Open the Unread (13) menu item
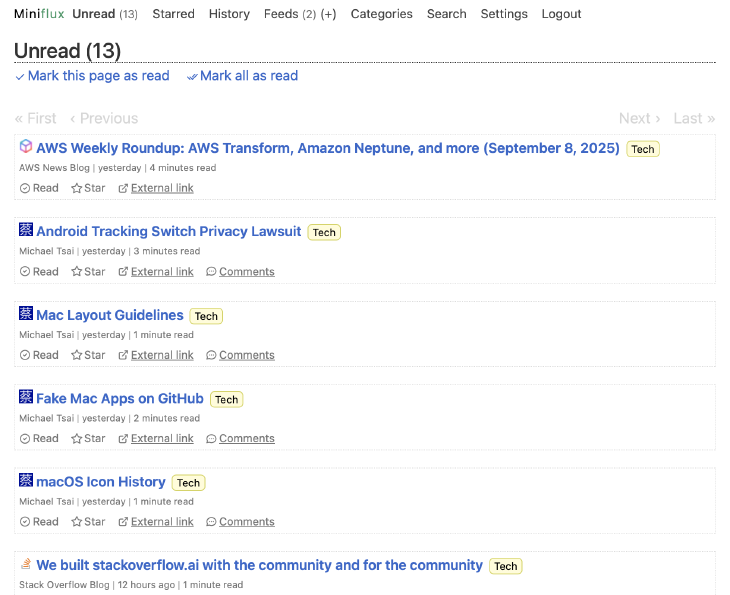Viewport: 730px width, 595px height. point(105,14)
